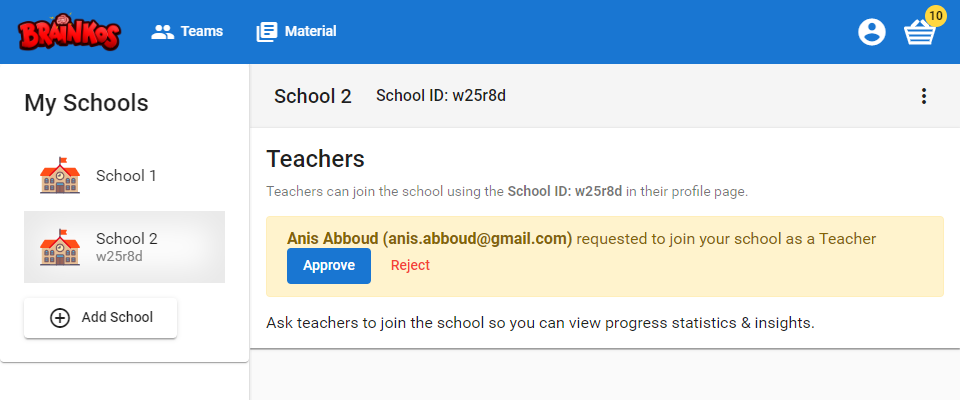Select School 2 w25r8d list item

click(124, 247)
